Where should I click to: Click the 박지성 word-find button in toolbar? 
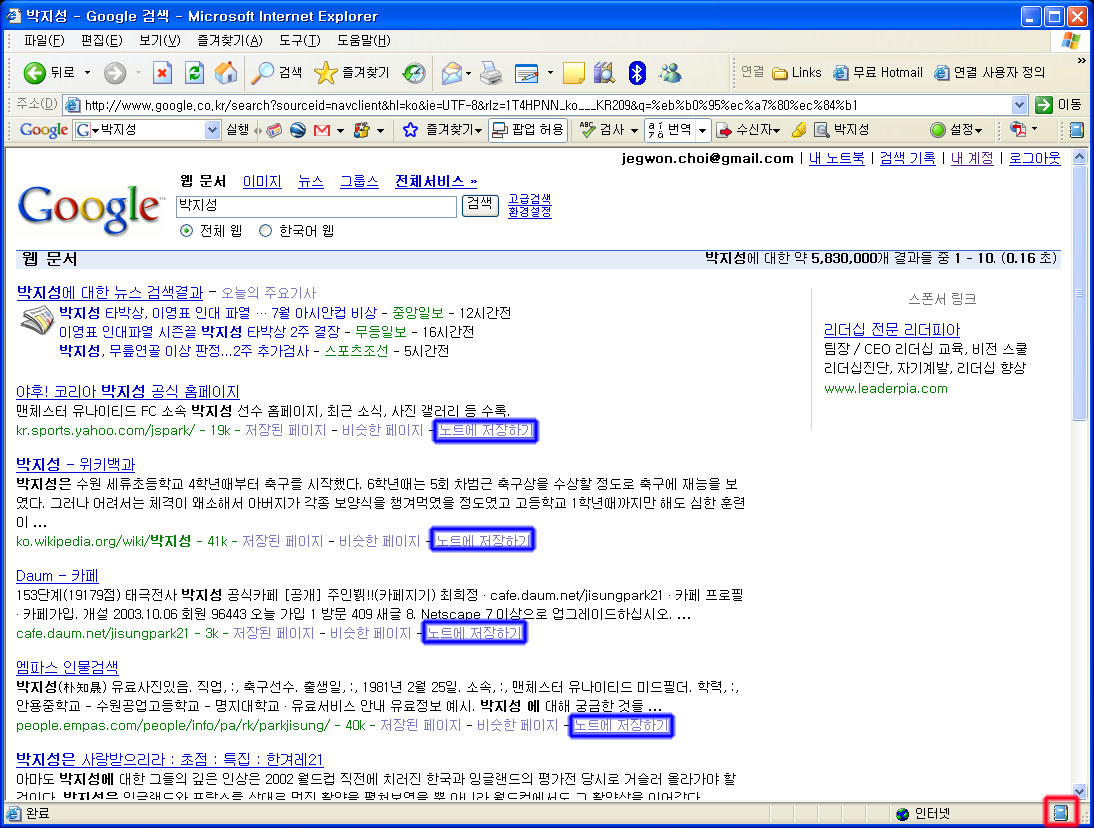tap(841, 129)
